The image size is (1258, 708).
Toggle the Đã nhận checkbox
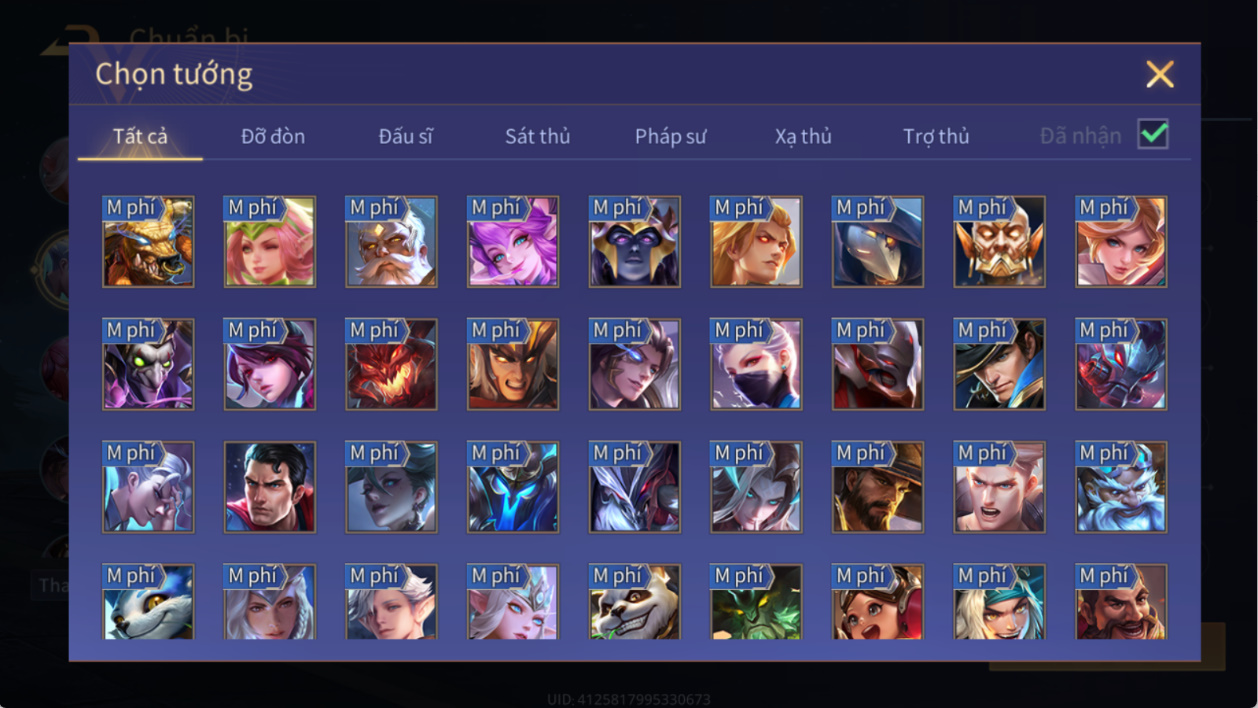click(x=1153, y=134)
